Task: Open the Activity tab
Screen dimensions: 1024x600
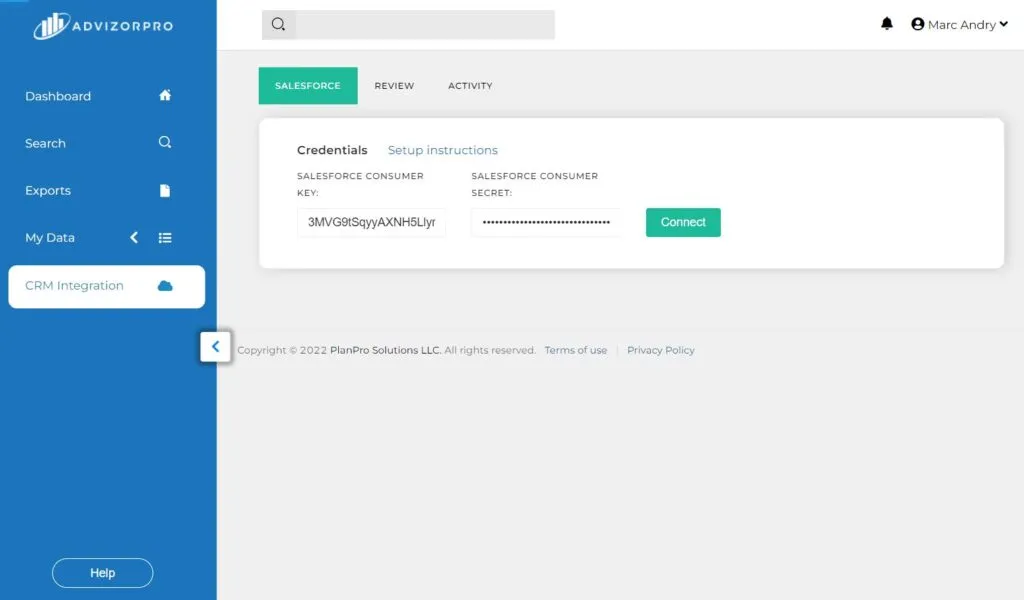Action: [x=469, y=85]
